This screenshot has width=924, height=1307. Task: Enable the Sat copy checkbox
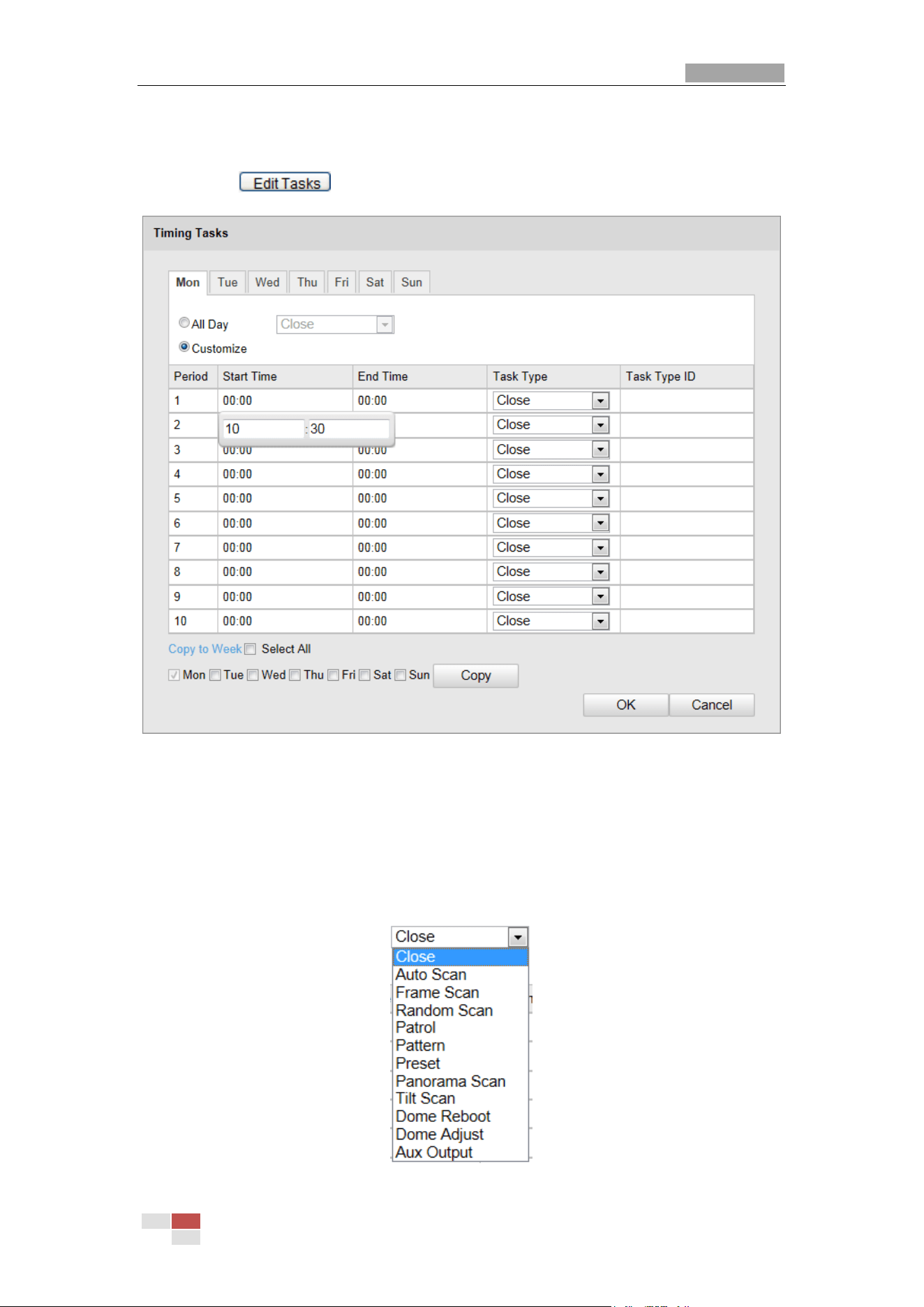click(364, 675)
